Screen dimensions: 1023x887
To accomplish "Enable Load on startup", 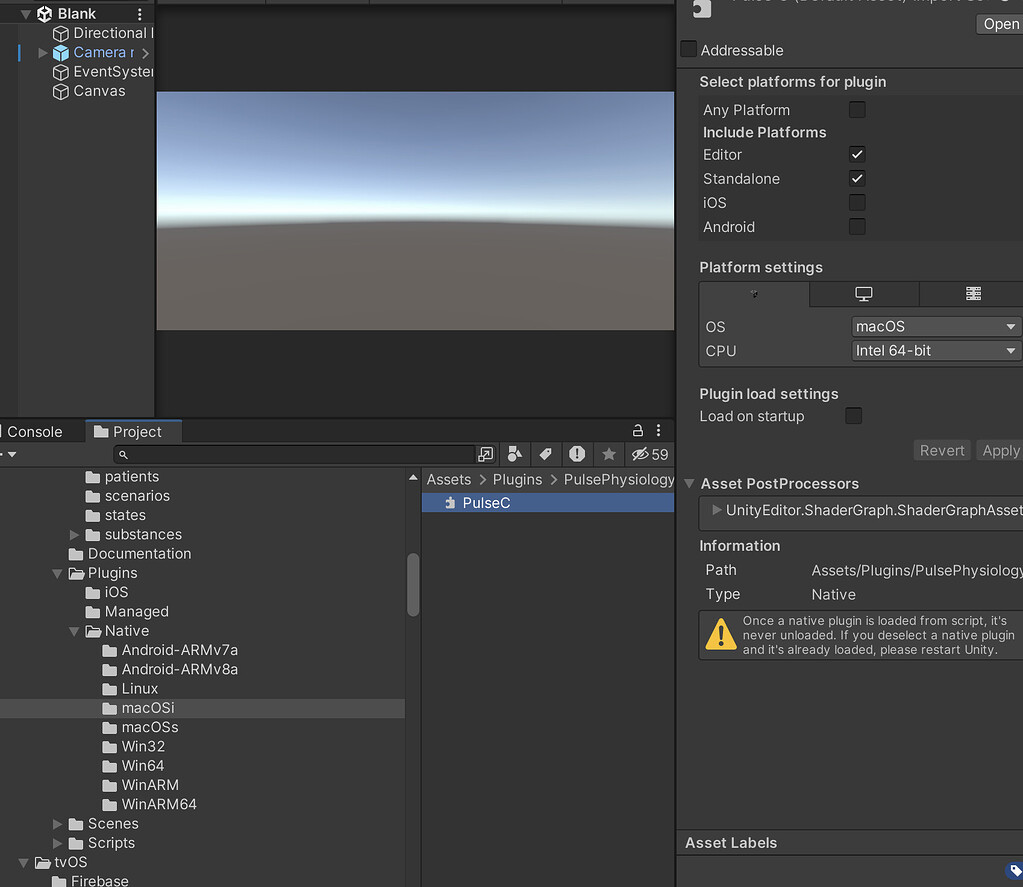I will point(853,416).
